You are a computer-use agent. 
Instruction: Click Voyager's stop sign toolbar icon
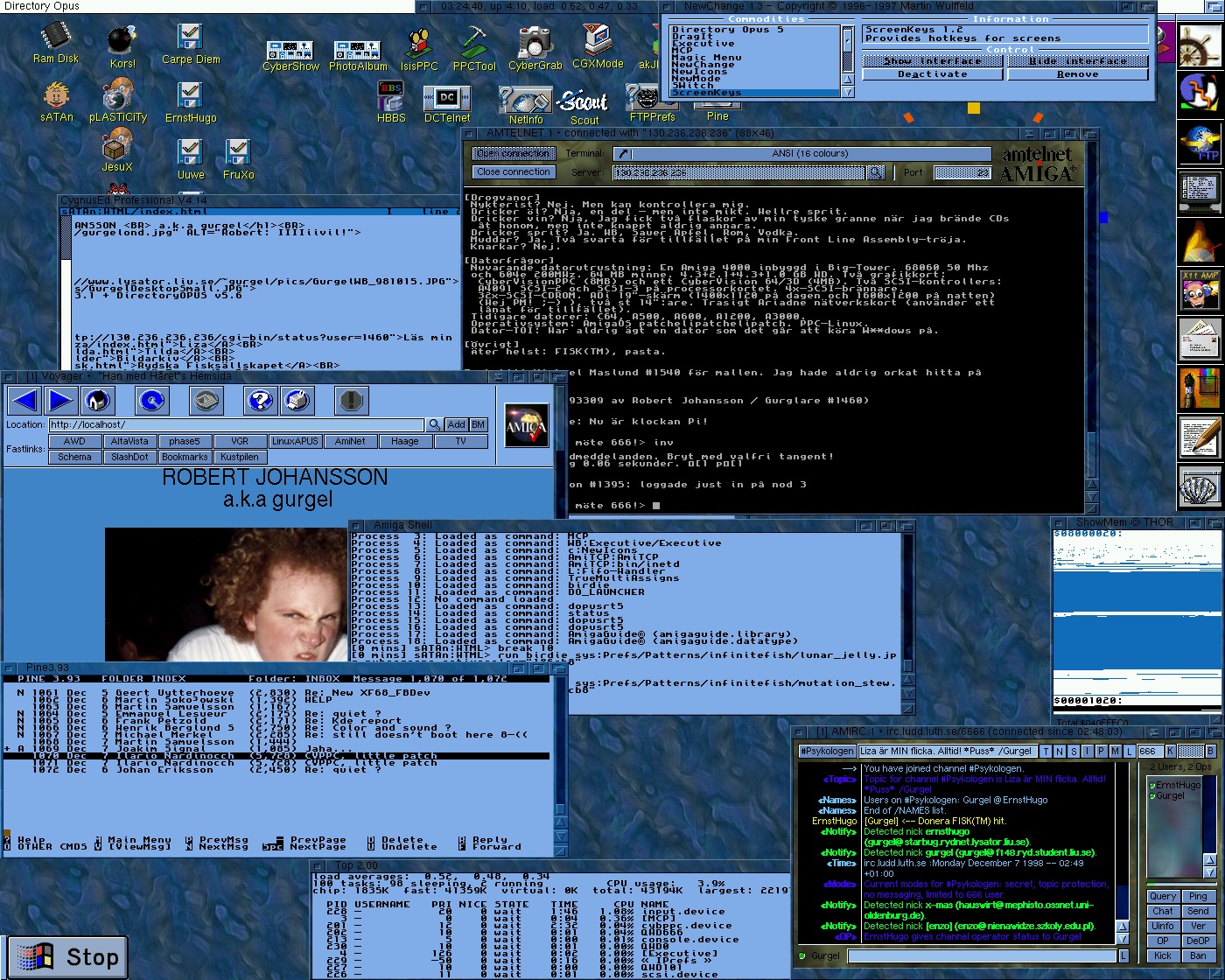(350, 401)
